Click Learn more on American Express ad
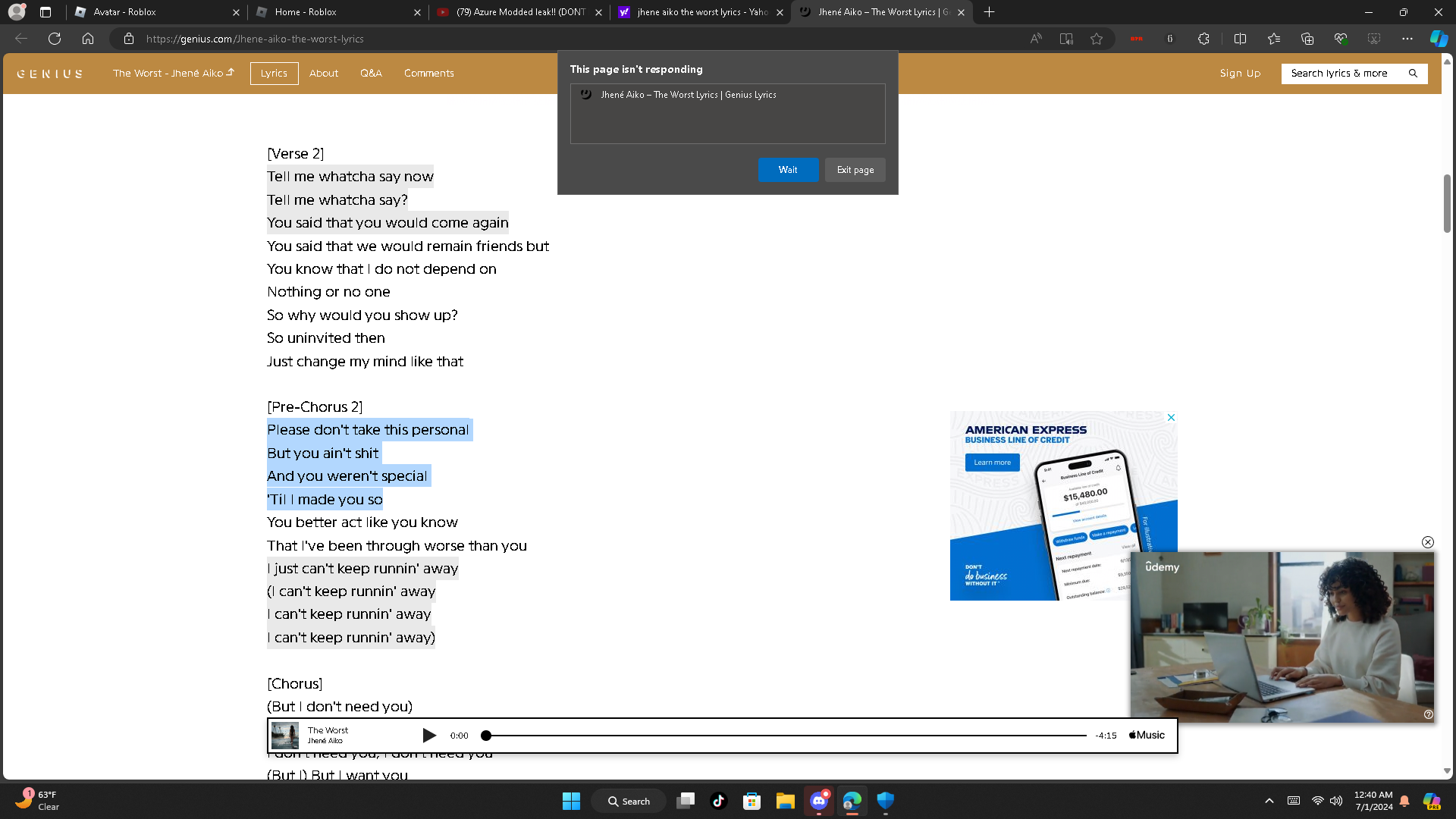1456x819 pixels. (x=992, y=463)
